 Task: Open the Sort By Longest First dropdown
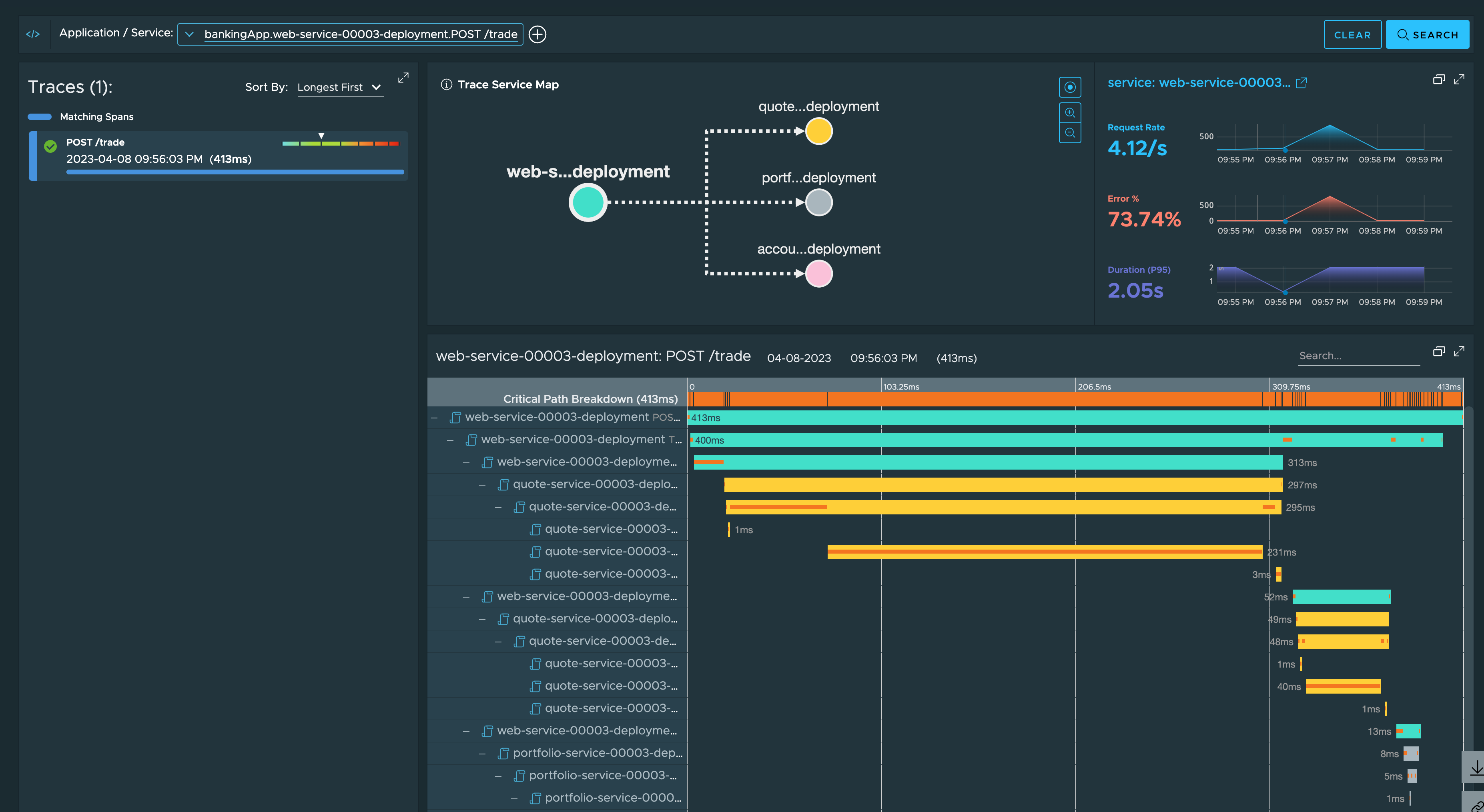pos(340,88)
